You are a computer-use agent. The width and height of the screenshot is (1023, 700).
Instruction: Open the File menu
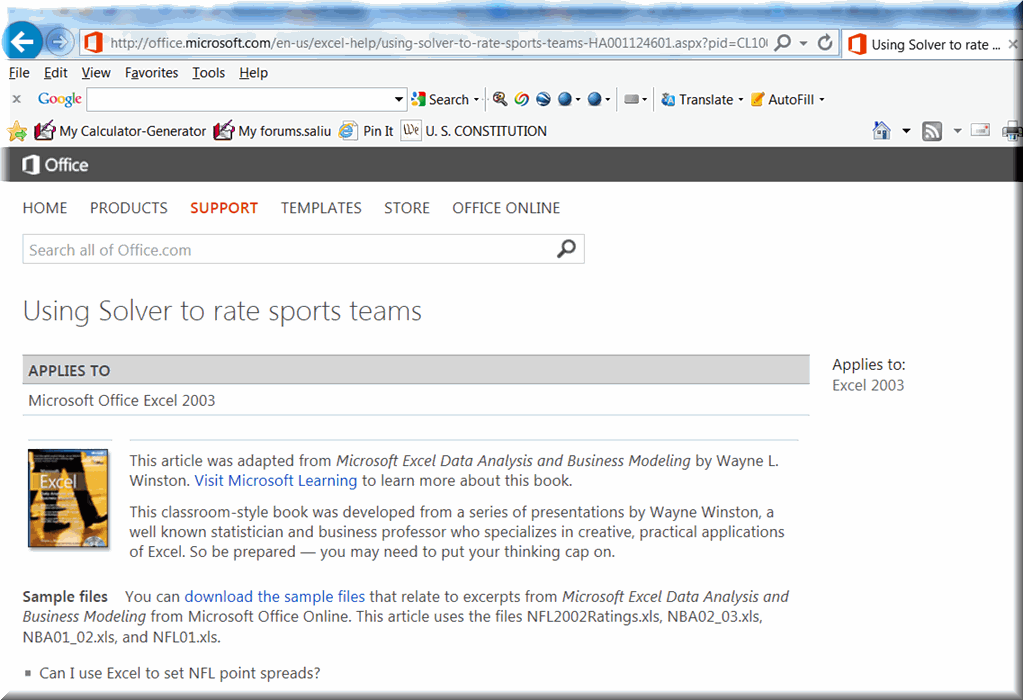click(19, 73)
